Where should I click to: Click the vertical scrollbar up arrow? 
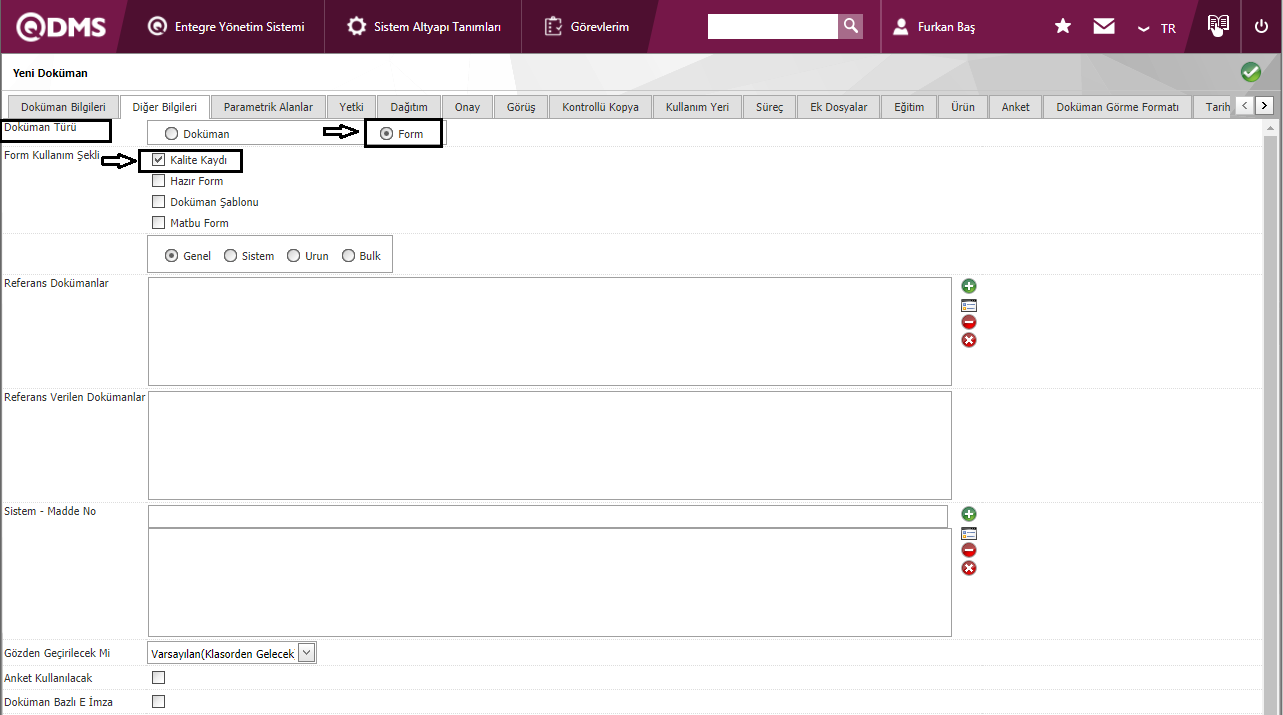pyautogui.click(x=1273, y=129)
